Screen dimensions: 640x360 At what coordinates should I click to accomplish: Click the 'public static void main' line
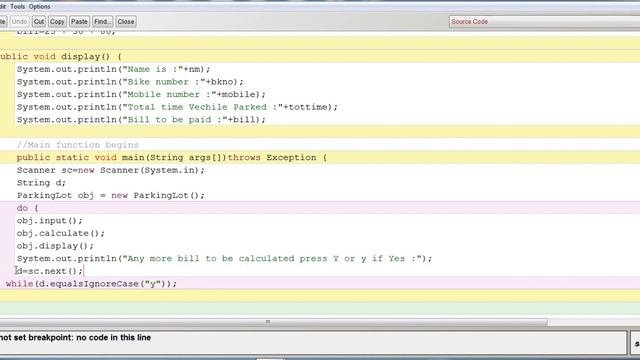[171, 158]
